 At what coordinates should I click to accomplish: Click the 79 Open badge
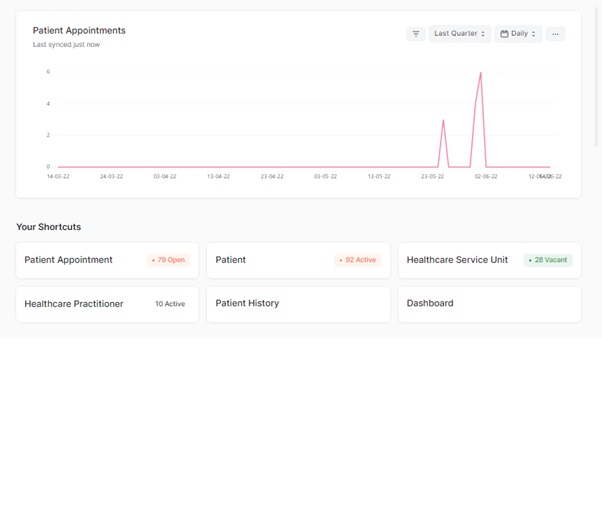pos(168,260)
